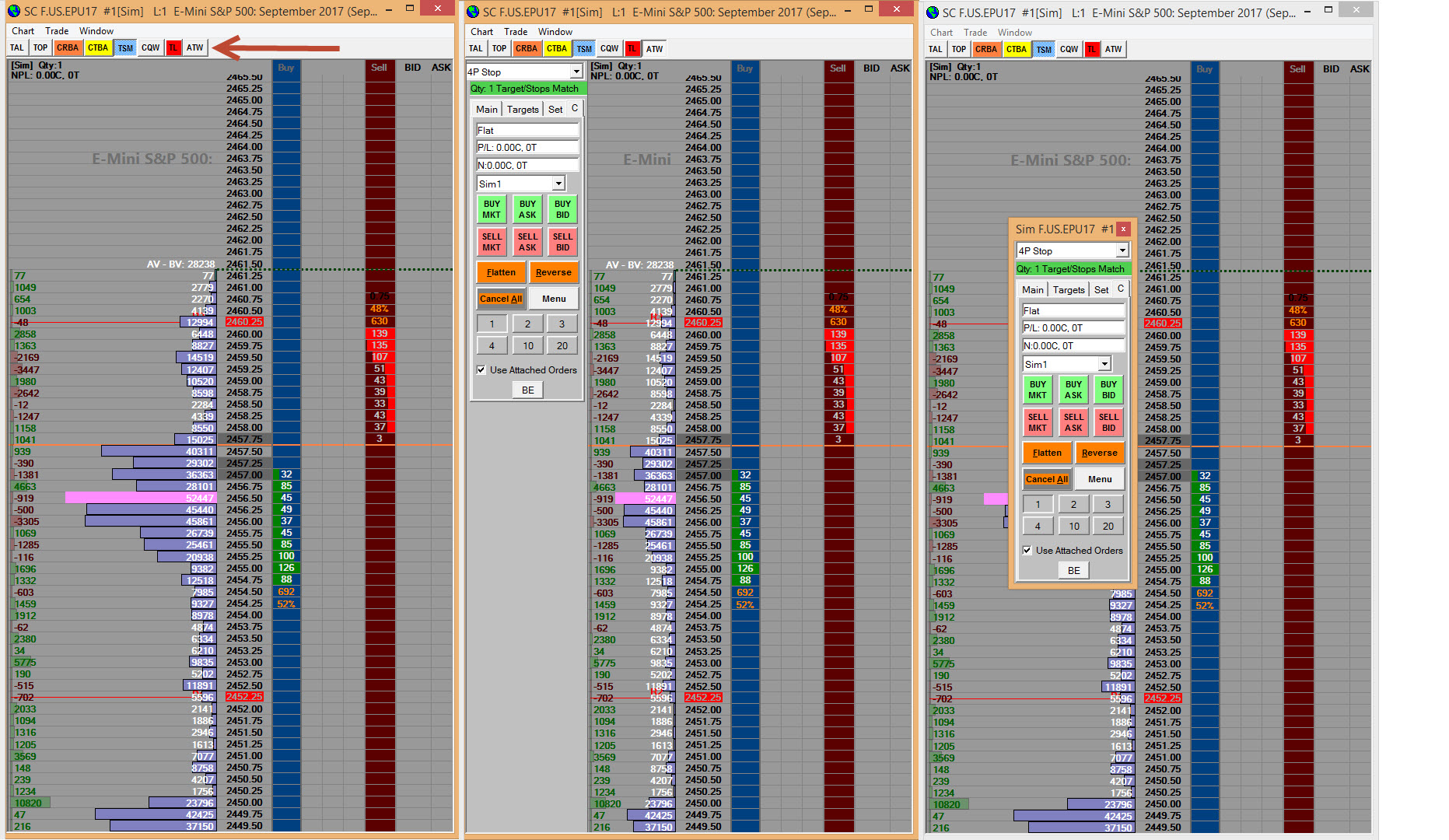
Task: Expand the Sim1 account dropdown in docked trade panel
Action: (558, 184)
